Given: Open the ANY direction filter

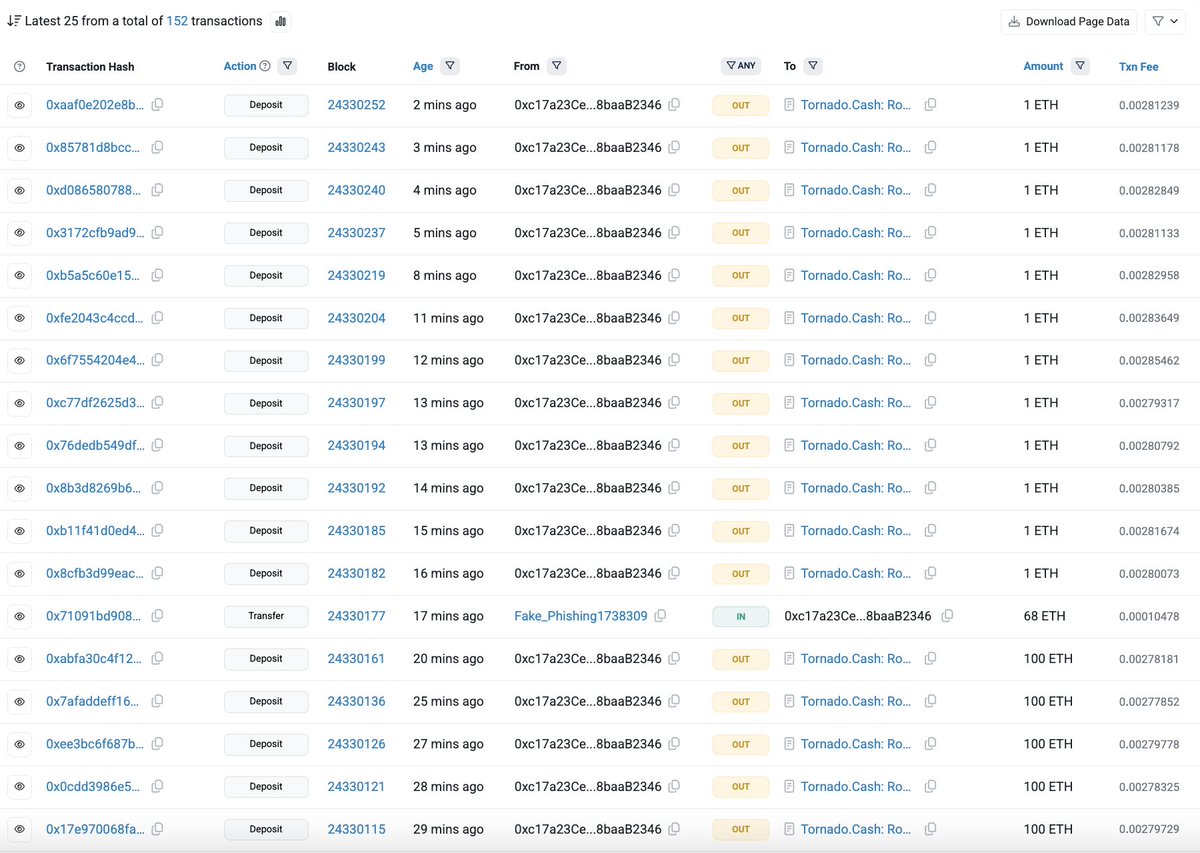Looking at the screenshot, I should [x=740, y=66].
